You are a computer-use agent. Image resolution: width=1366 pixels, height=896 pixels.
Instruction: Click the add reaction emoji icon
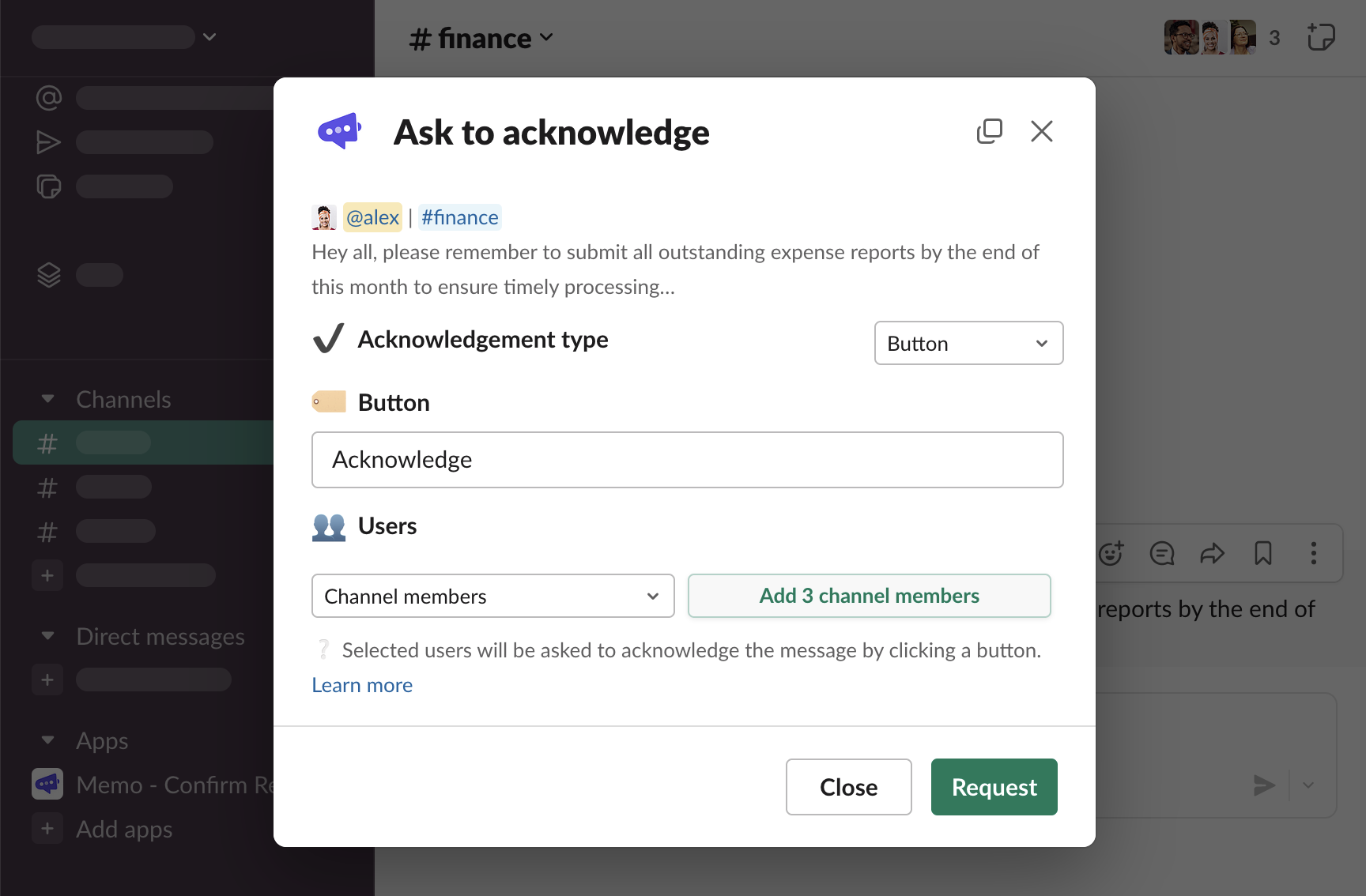(x=1111, y=553)
